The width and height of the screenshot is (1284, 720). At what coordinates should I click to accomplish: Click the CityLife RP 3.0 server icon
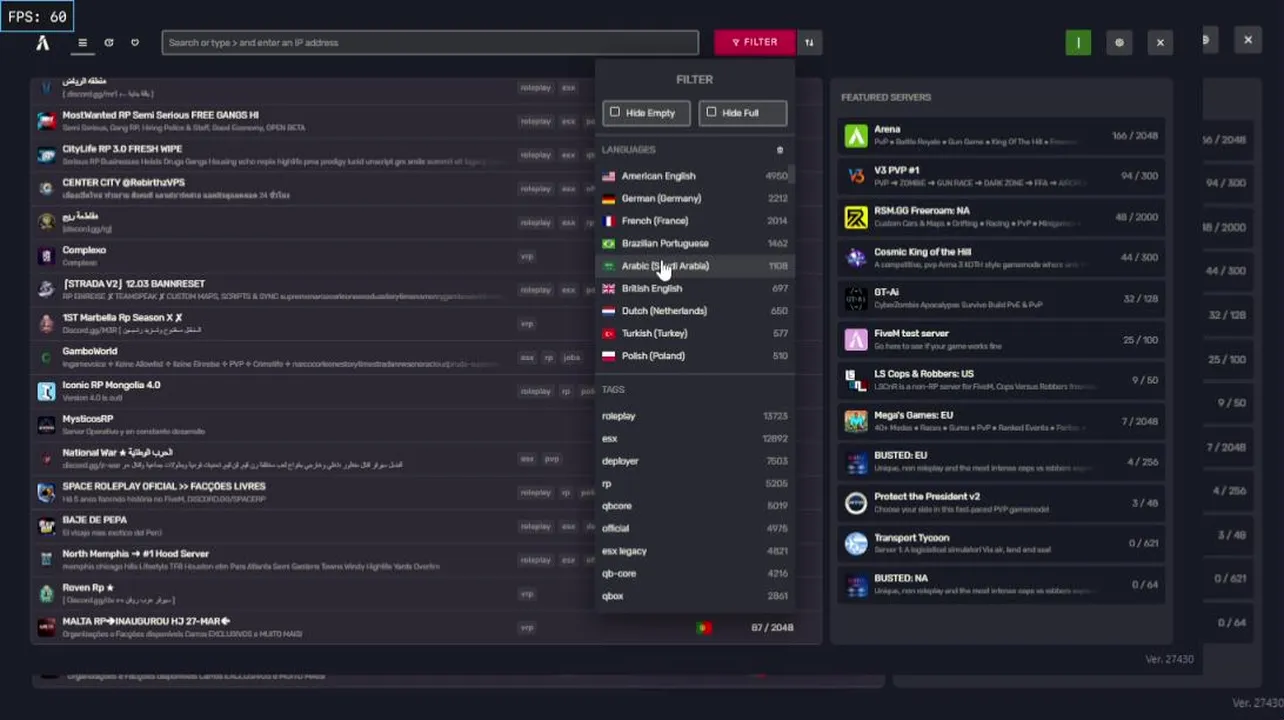coord(46,155)
